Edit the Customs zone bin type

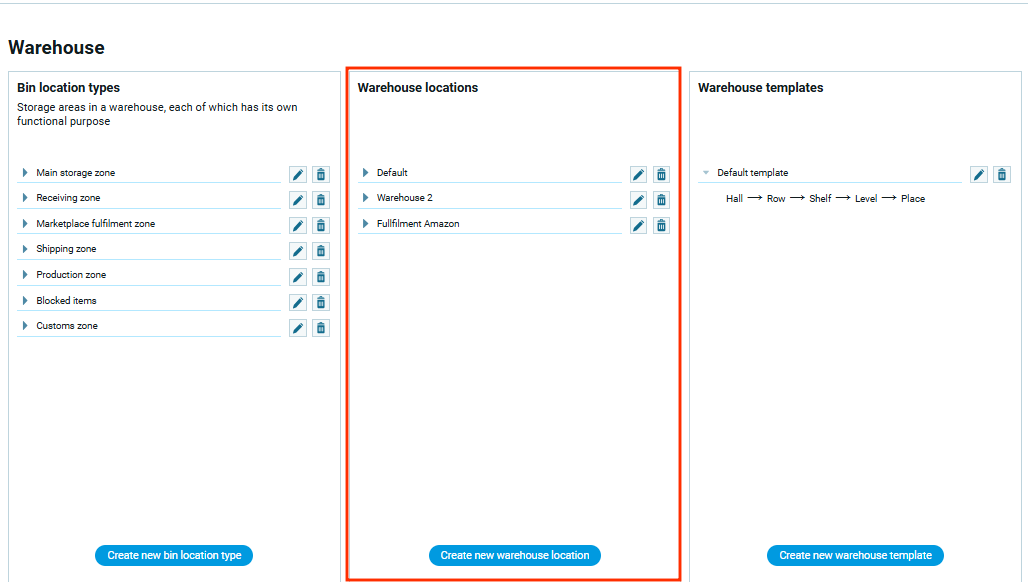click(298, 328)
